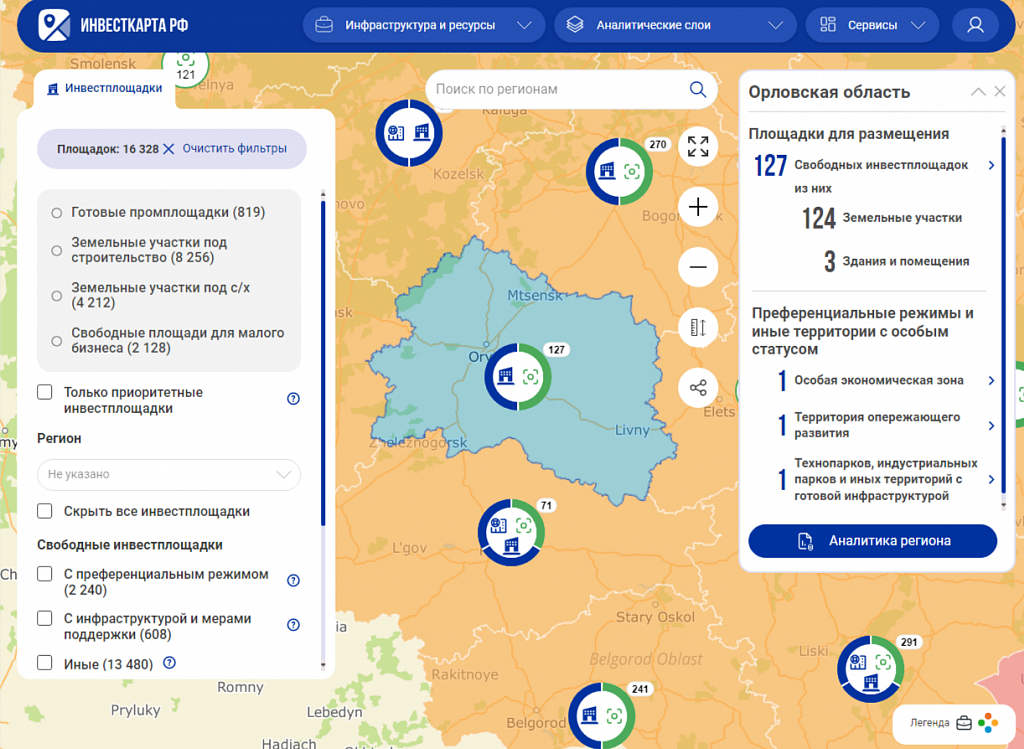The width and height of the screenshot is (1024, 749).
Task: Select 'Готовые промплощадки (819)' radio button
Action: tap(57, 212)
